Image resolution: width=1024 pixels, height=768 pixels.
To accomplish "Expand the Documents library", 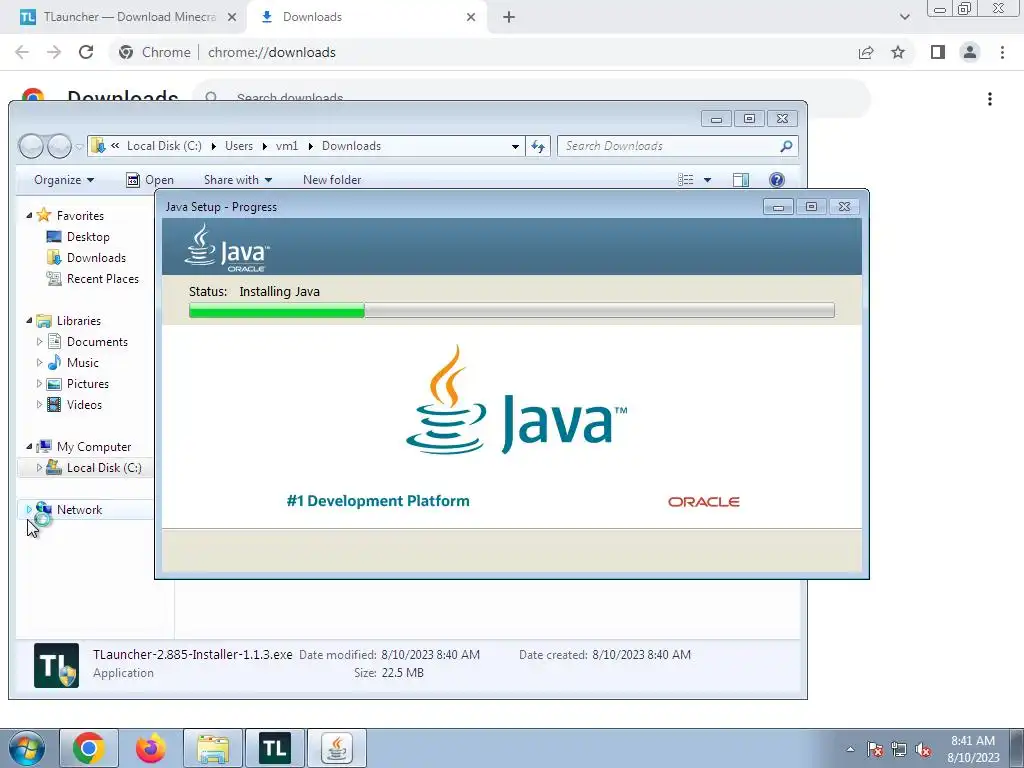I will (x=39, y=342).
